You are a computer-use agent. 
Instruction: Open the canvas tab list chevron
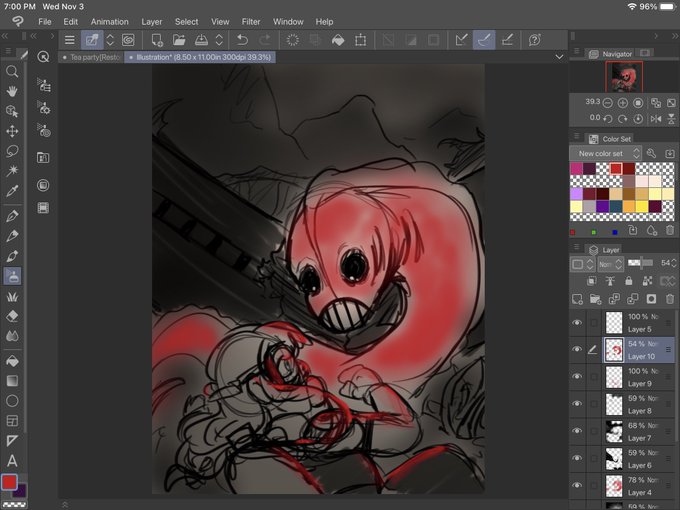pos(559,57)
